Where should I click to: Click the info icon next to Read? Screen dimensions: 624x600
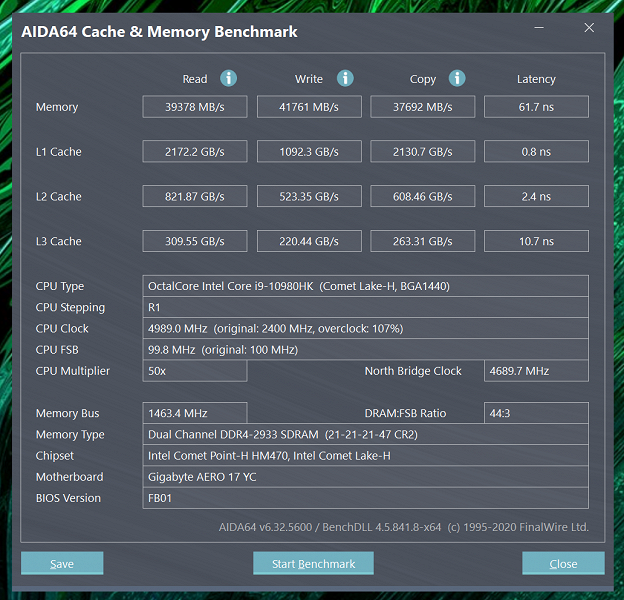click(x=228, y=78)
